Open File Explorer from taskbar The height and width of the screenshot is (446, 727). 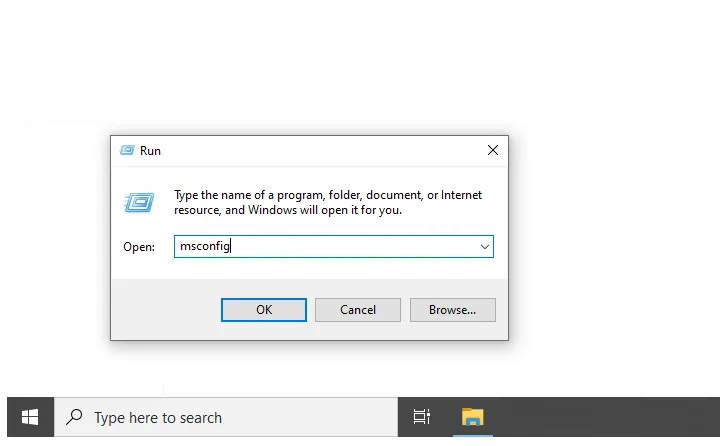[x=472, y=417]
